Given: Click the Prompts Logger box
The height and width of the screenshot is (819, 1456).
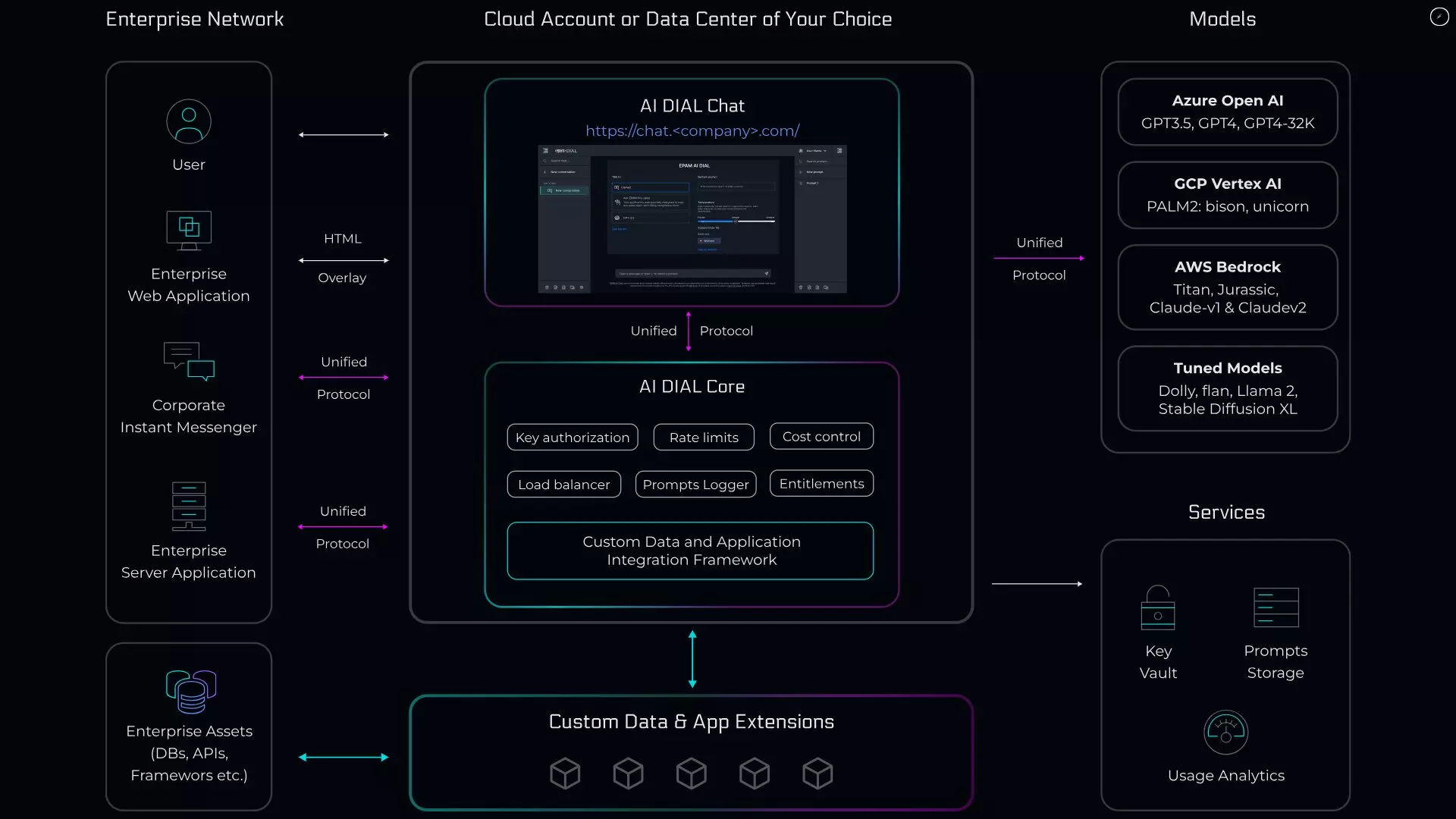Looking at the screenshot, I should pos(695,485).
